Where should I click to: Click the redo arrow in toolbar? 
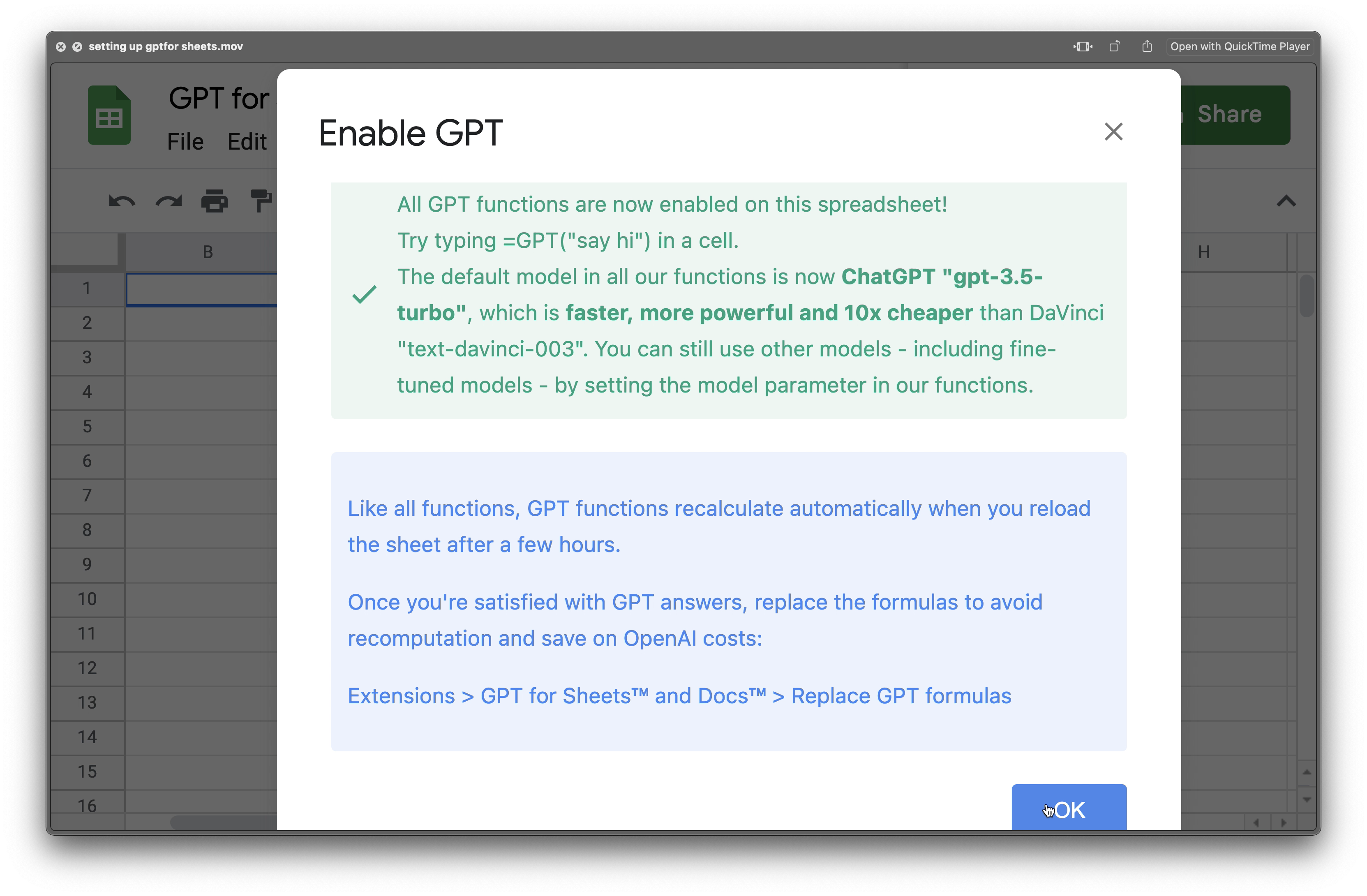pyautogui.click(x=168, y=201)
